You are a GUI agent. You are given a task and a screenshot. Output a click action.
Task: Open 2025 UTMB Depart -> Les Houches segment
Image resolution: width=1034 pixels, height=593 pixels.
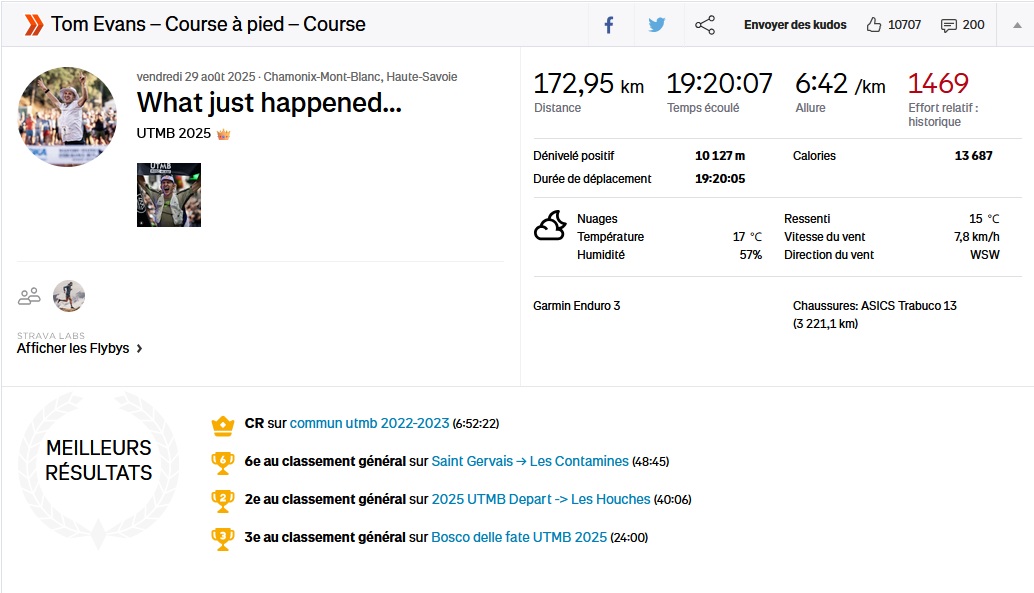click(540, 499)
